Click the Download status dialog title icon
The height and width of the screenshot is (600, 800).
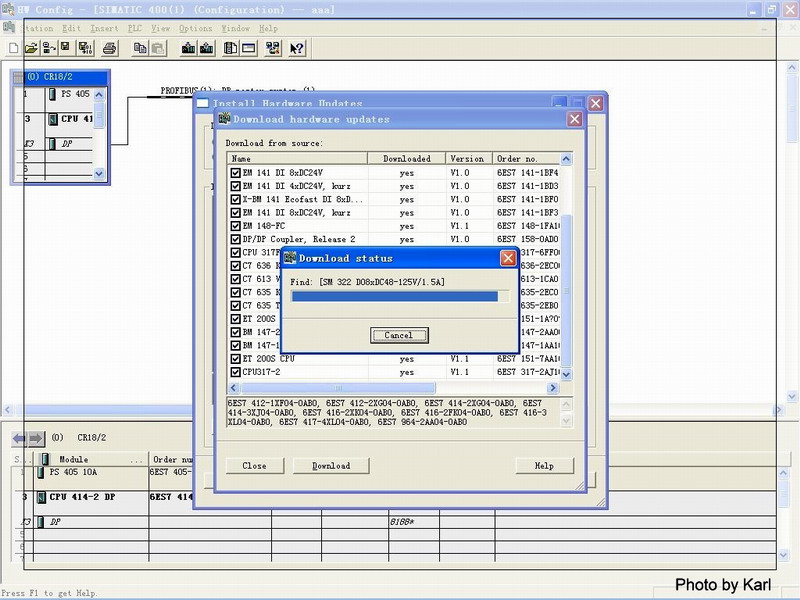point(290,258)
